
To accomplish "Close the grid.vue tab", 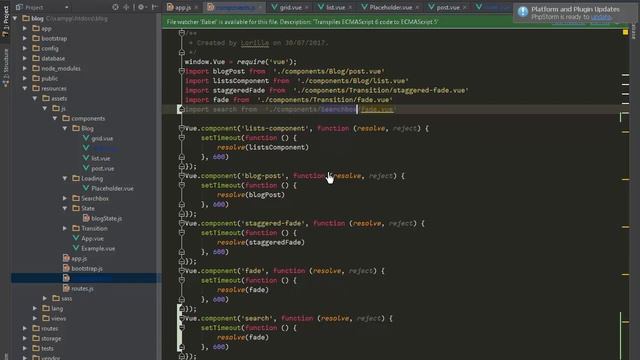I will (x=307, y=8).
